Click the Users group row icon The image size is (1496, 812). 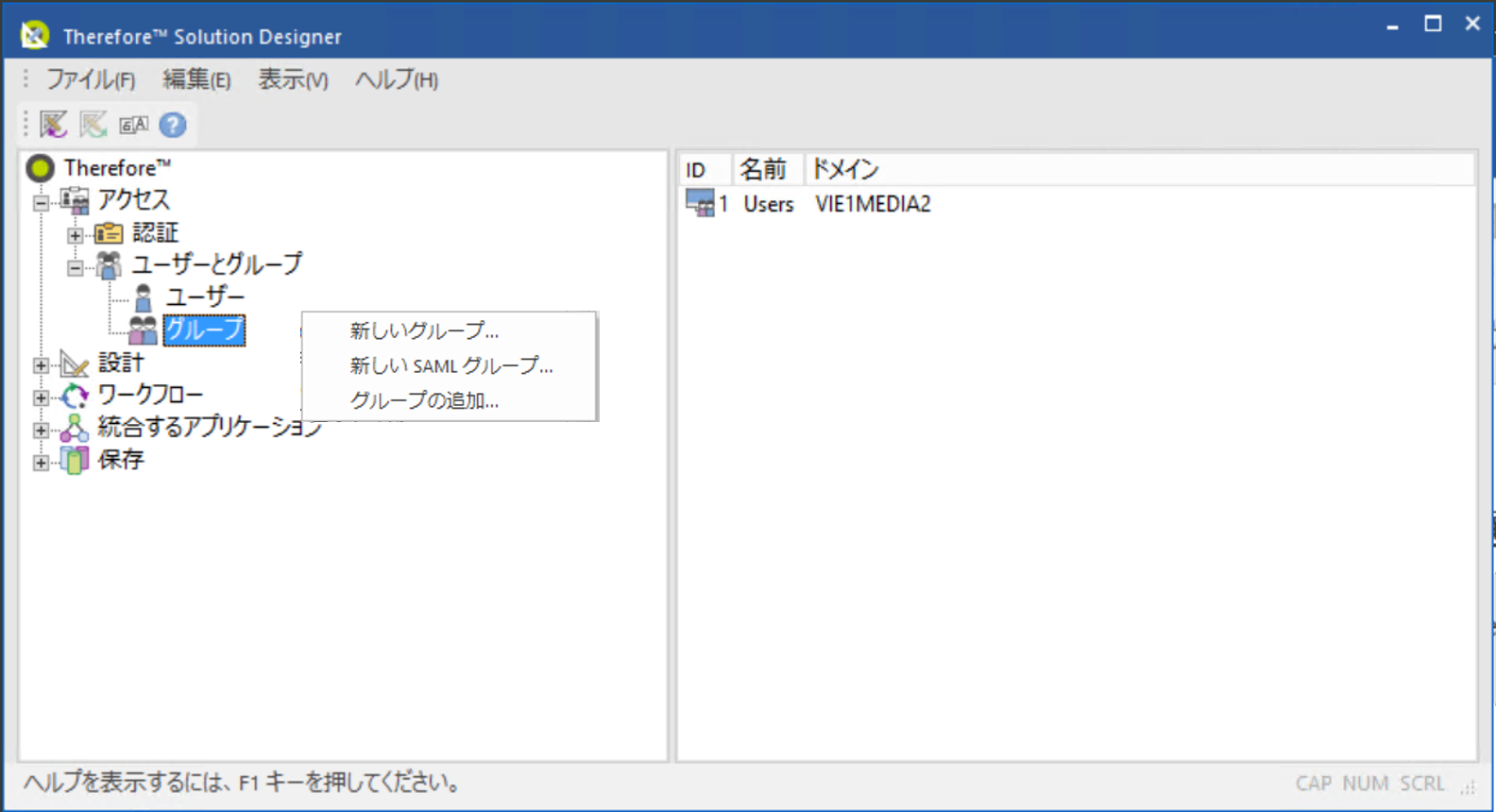click(x=700, y=203)
